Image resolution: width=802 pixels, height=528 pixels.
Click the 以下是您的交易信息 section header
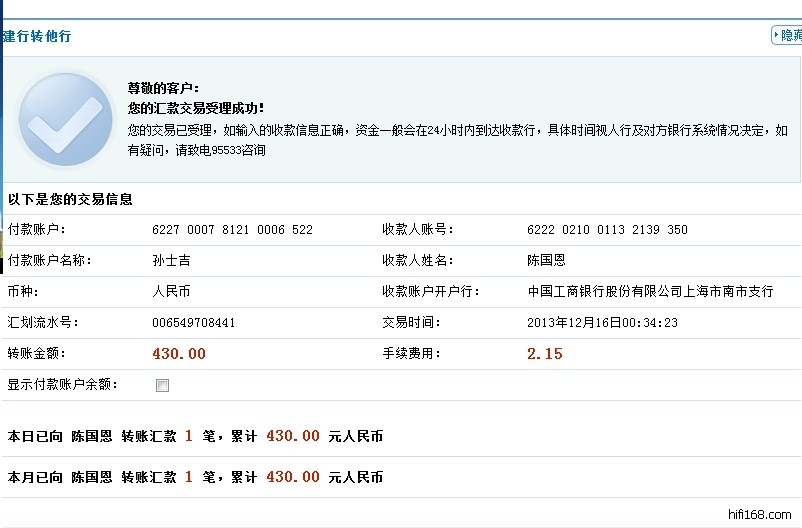tap(70, 200)
